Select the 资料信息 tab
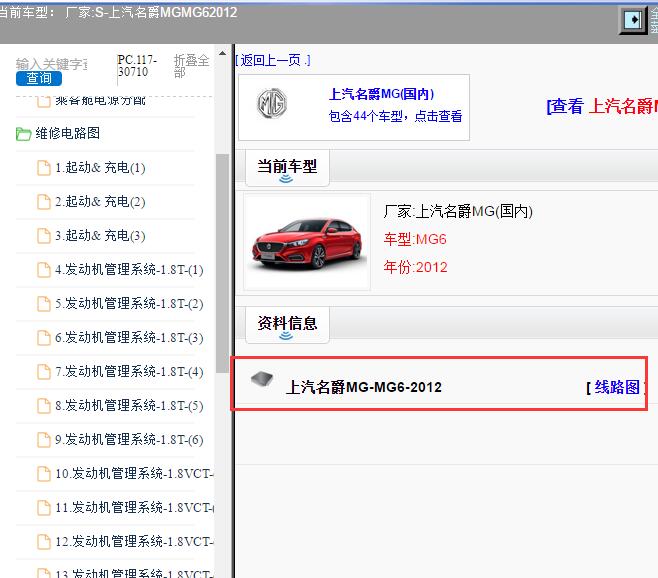This screenshot has height=578, width=658. pos(287,325)
